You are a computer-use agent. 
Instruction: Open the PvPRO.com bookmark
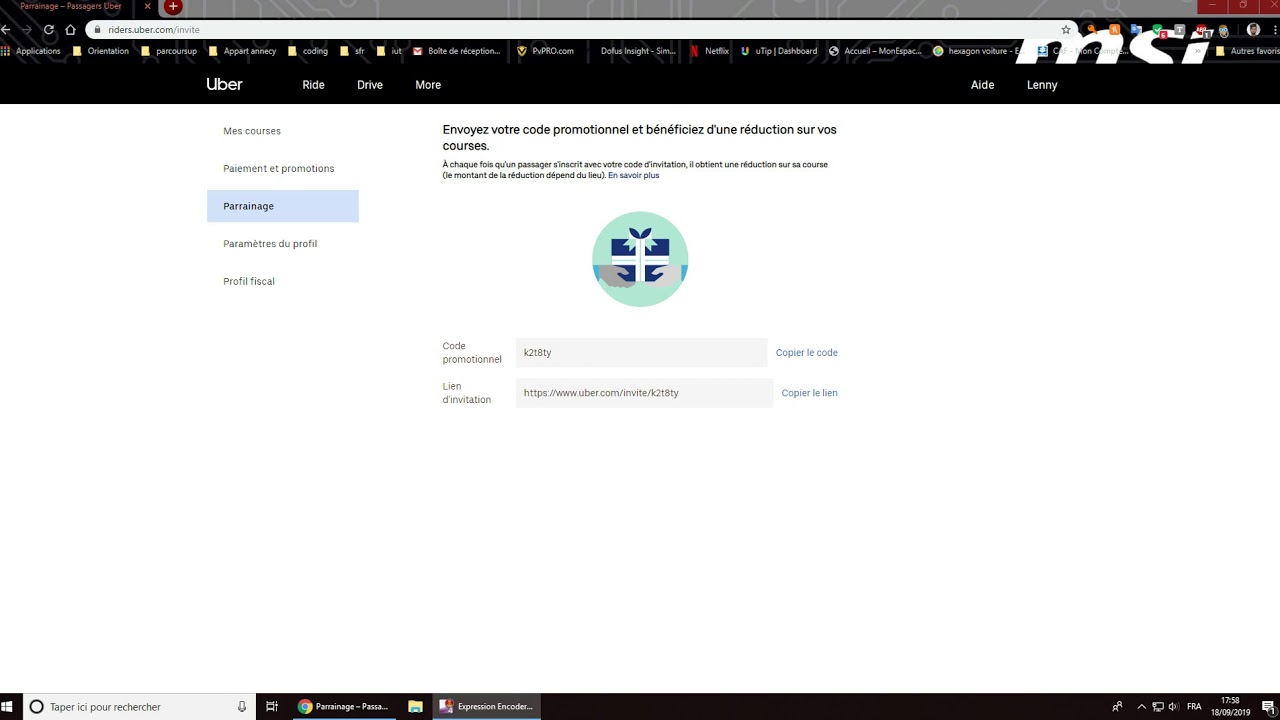546,51
